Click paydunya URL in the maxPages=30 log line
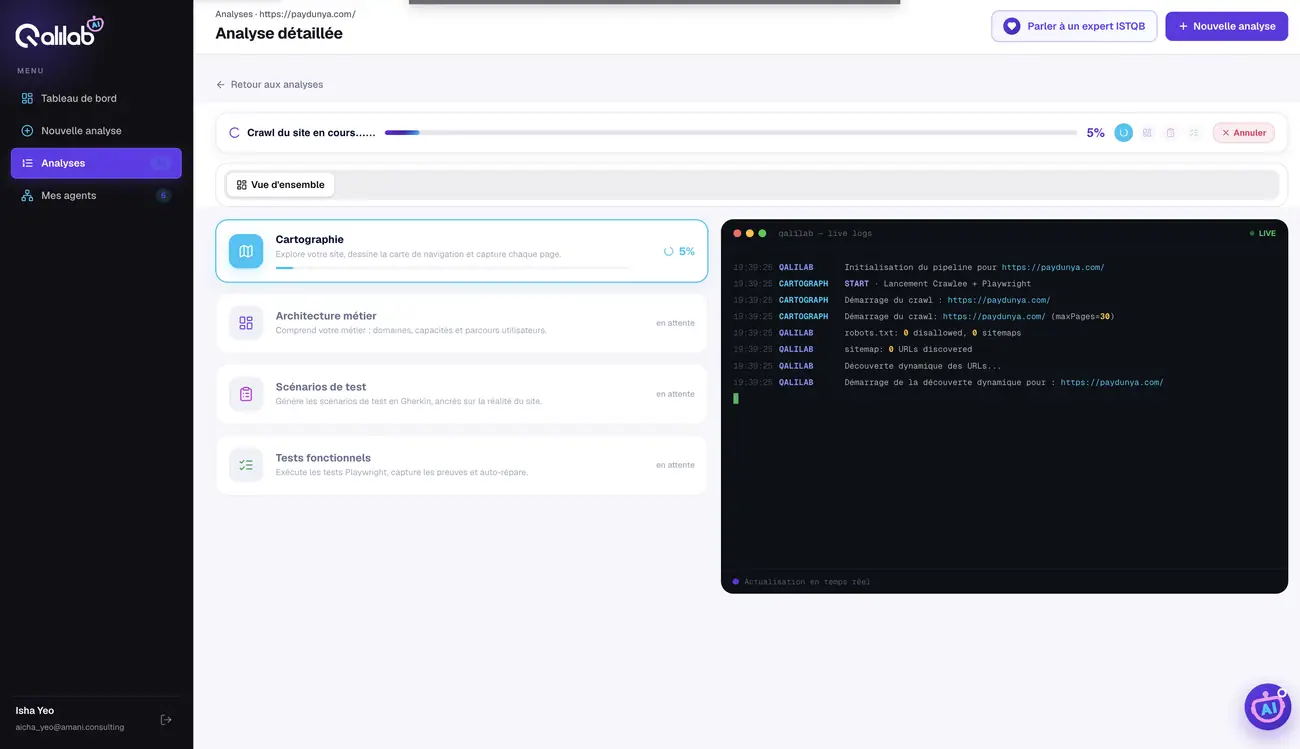Screen dimensions: 1300x749 tap(994, 316)
